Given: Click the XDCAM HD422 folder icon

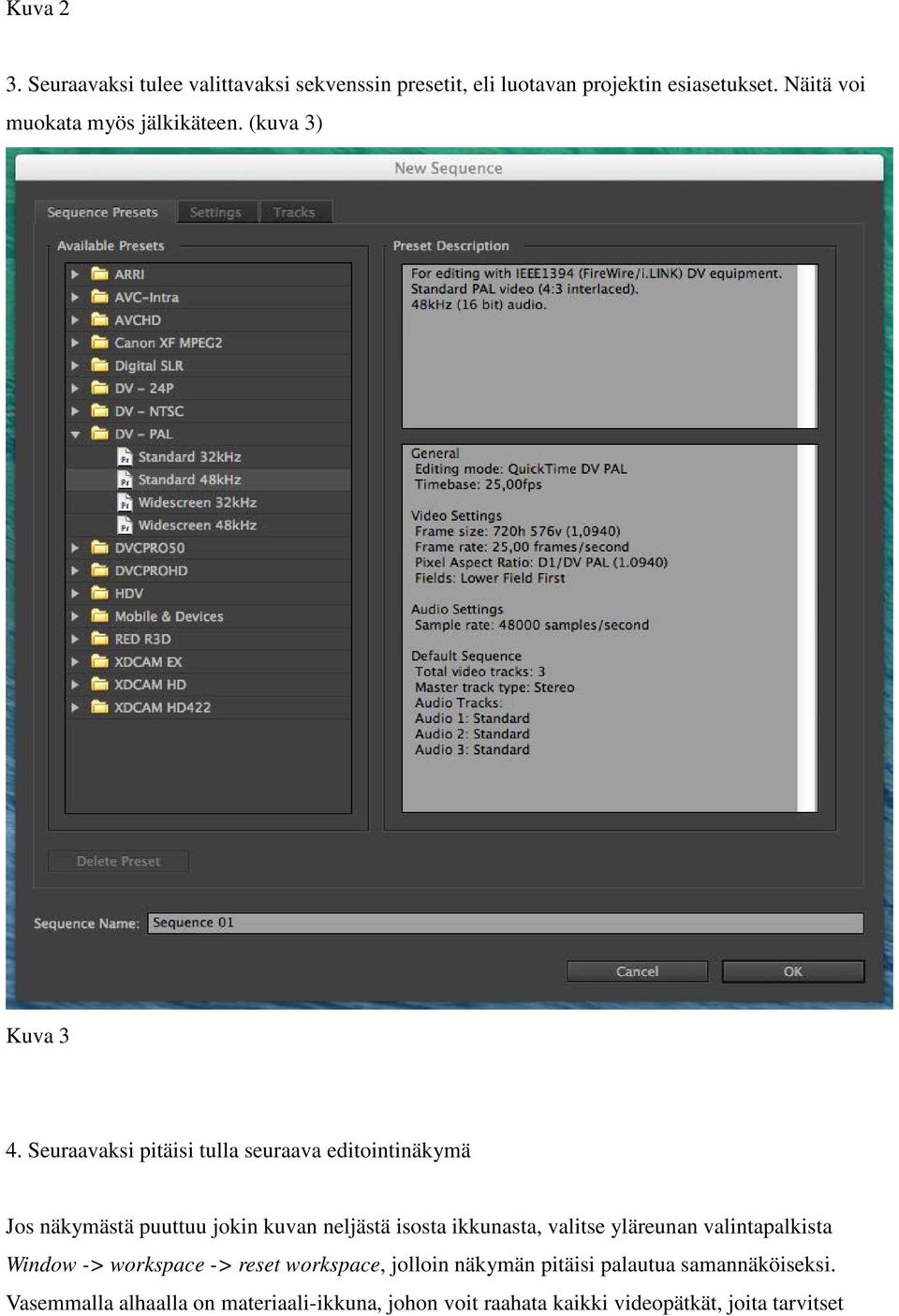Looking at the screenshot, I should tap(99, 706).
